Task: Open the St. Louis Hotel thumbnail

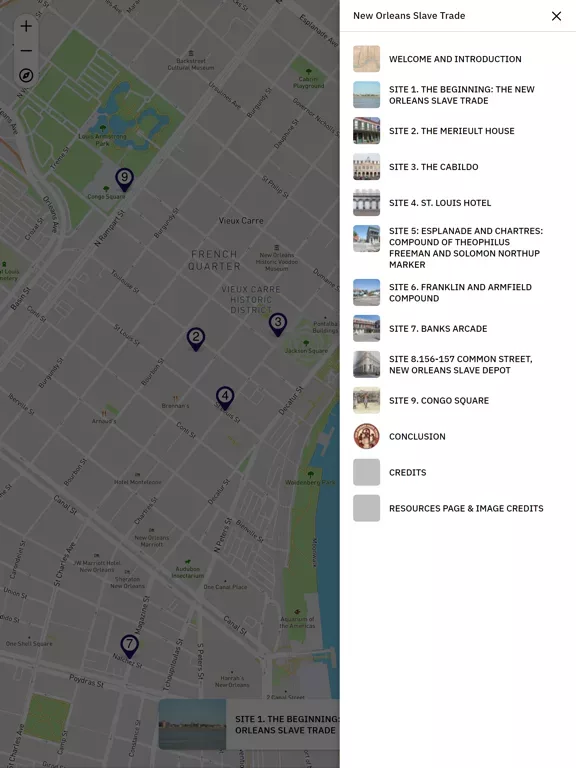Action: coord(366,202)
